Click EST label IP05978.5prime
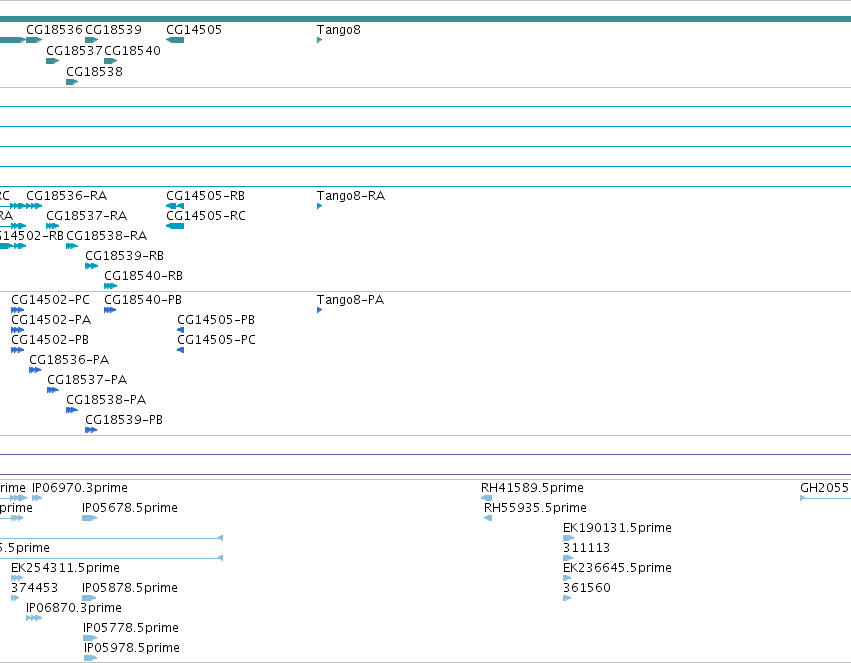 [x=132, y=649]
